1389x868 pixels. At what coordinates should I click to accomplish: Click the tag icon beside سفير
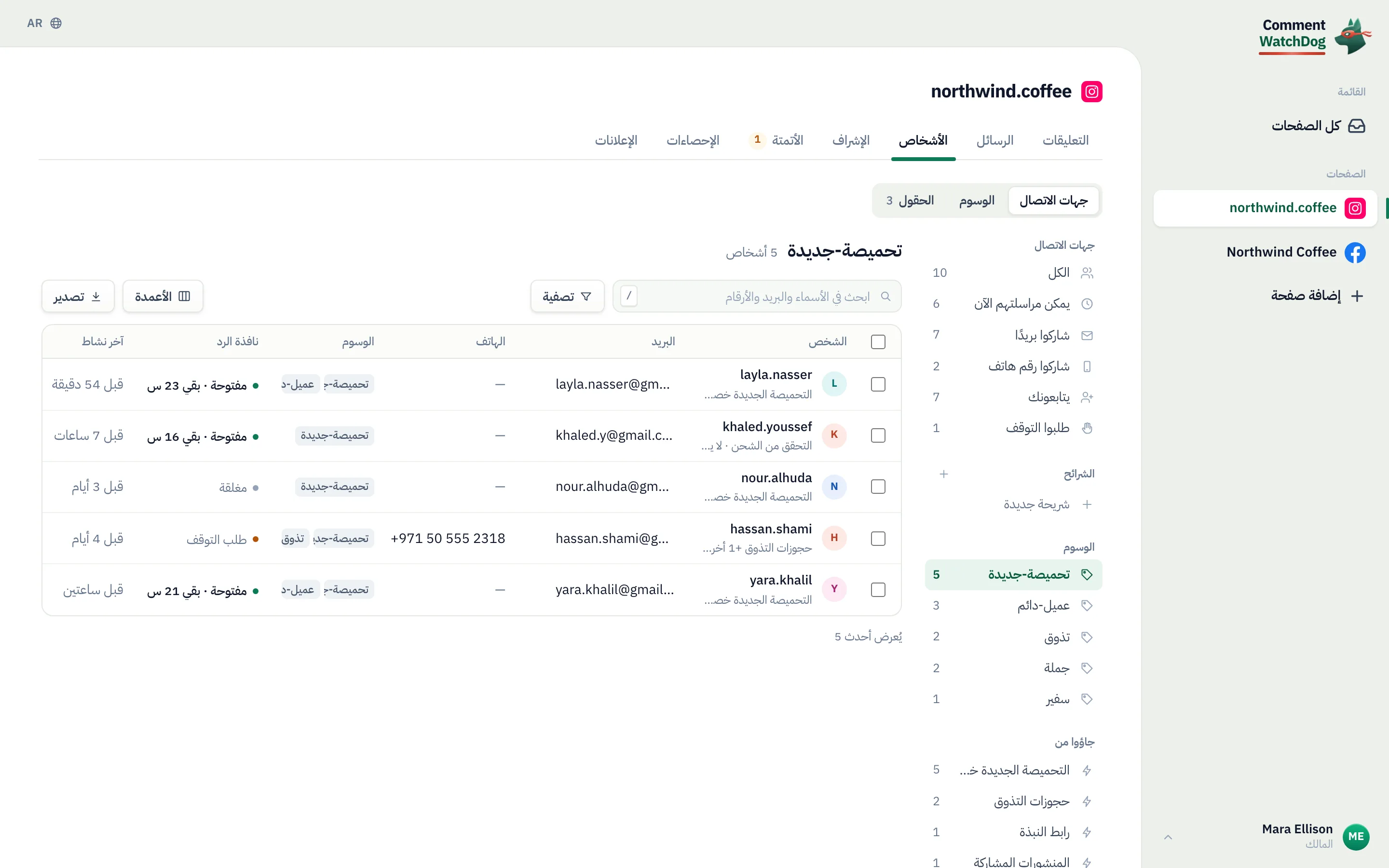point(1087,699)
